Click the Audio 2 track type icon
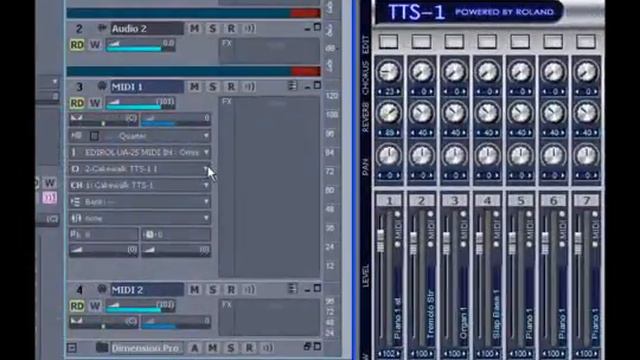This screenshot has width=640, height=360. point(102,28)
